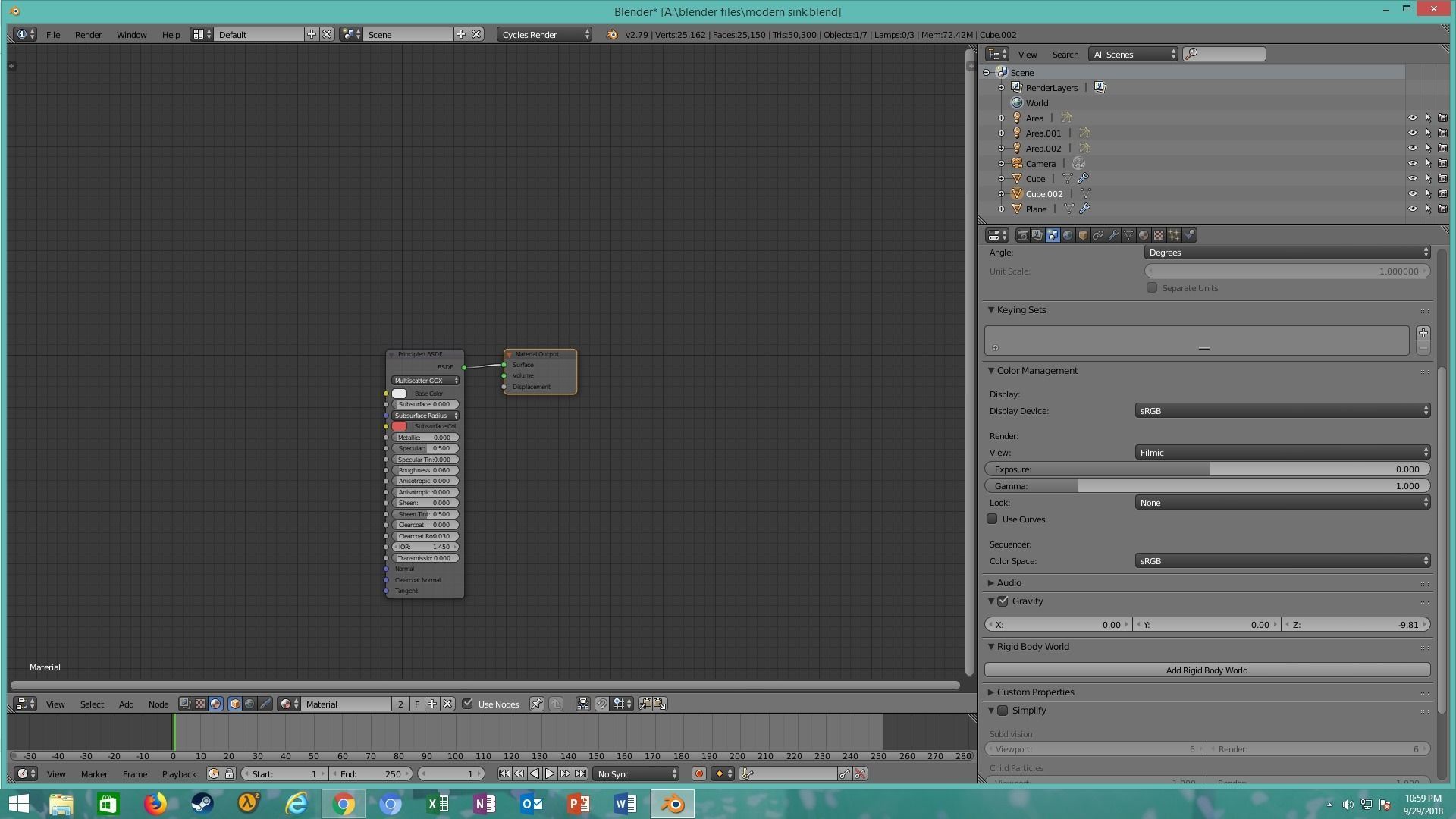1456x819 pixels.
Task: Click the record auto-keyframe button in timeline
Action: pos(698,774)
